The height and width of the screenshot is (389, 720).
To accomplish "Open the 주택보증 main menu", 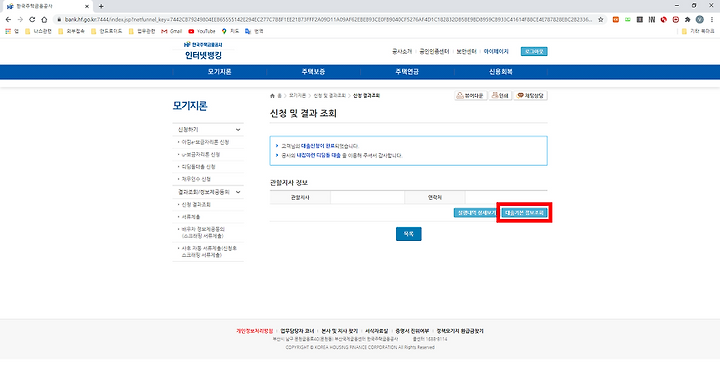I will (313, 72).
